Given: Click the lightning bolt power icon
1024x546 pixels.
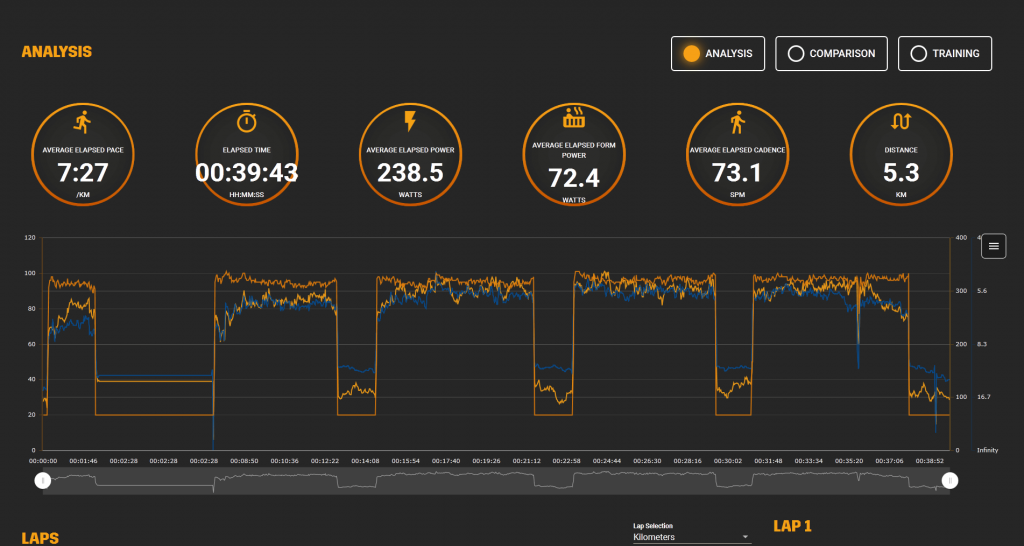Looking at the screenshot, I should [410, 122].
